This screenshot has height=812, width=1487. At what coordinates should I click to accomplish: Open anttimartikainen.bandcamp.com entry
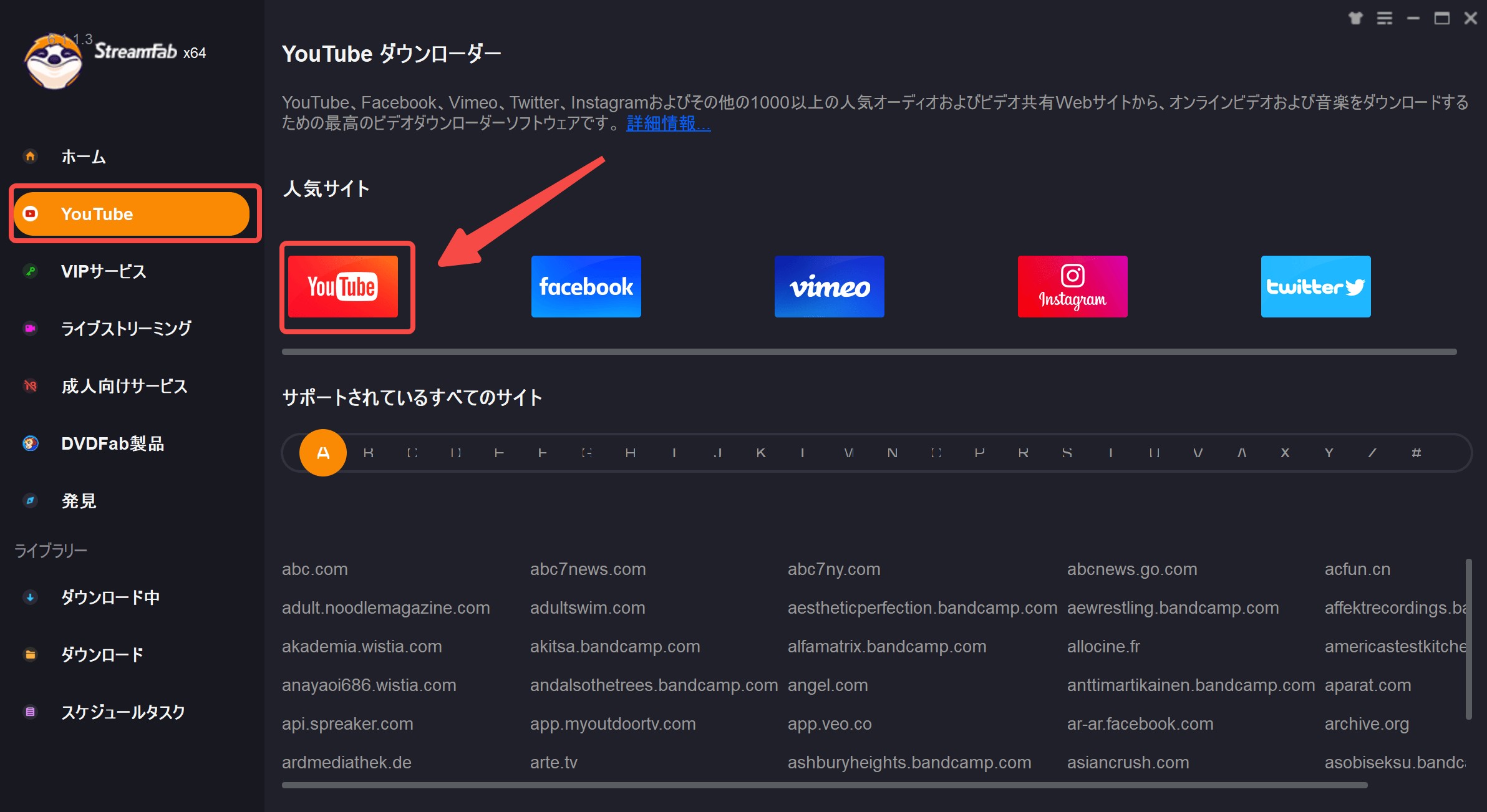tap(1191, 685)
